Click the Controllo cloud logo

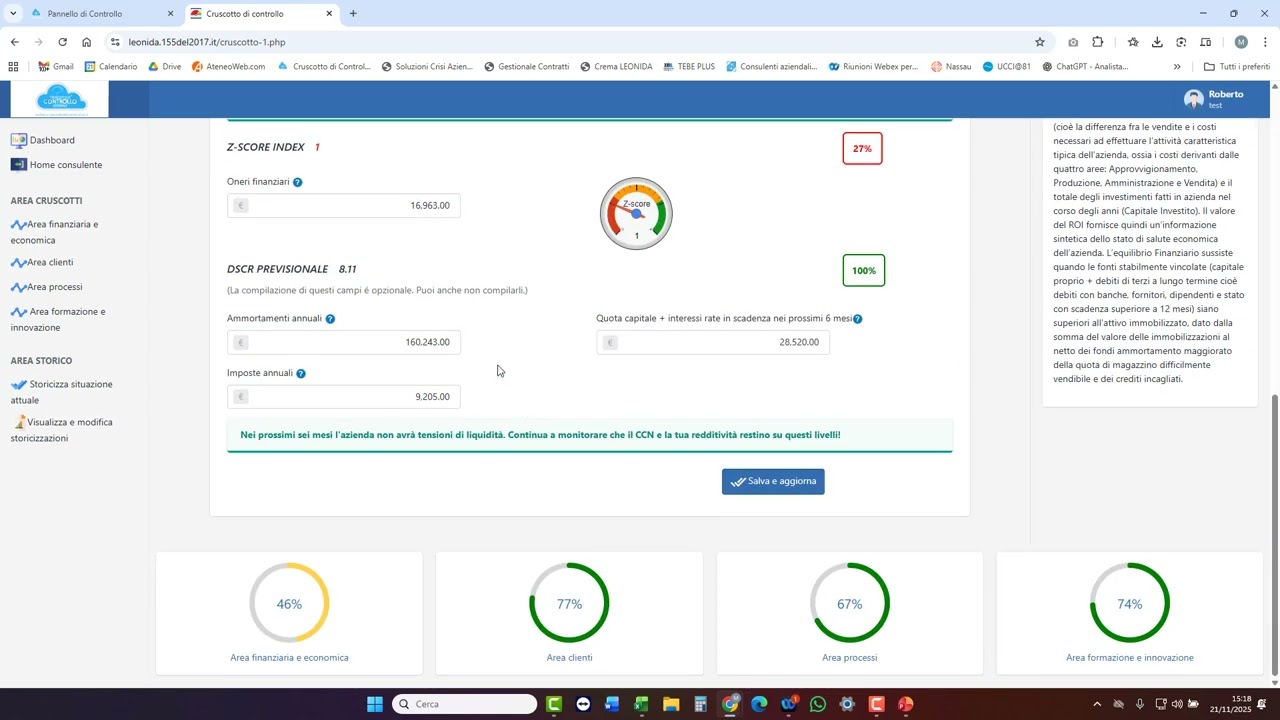(61, 99)
